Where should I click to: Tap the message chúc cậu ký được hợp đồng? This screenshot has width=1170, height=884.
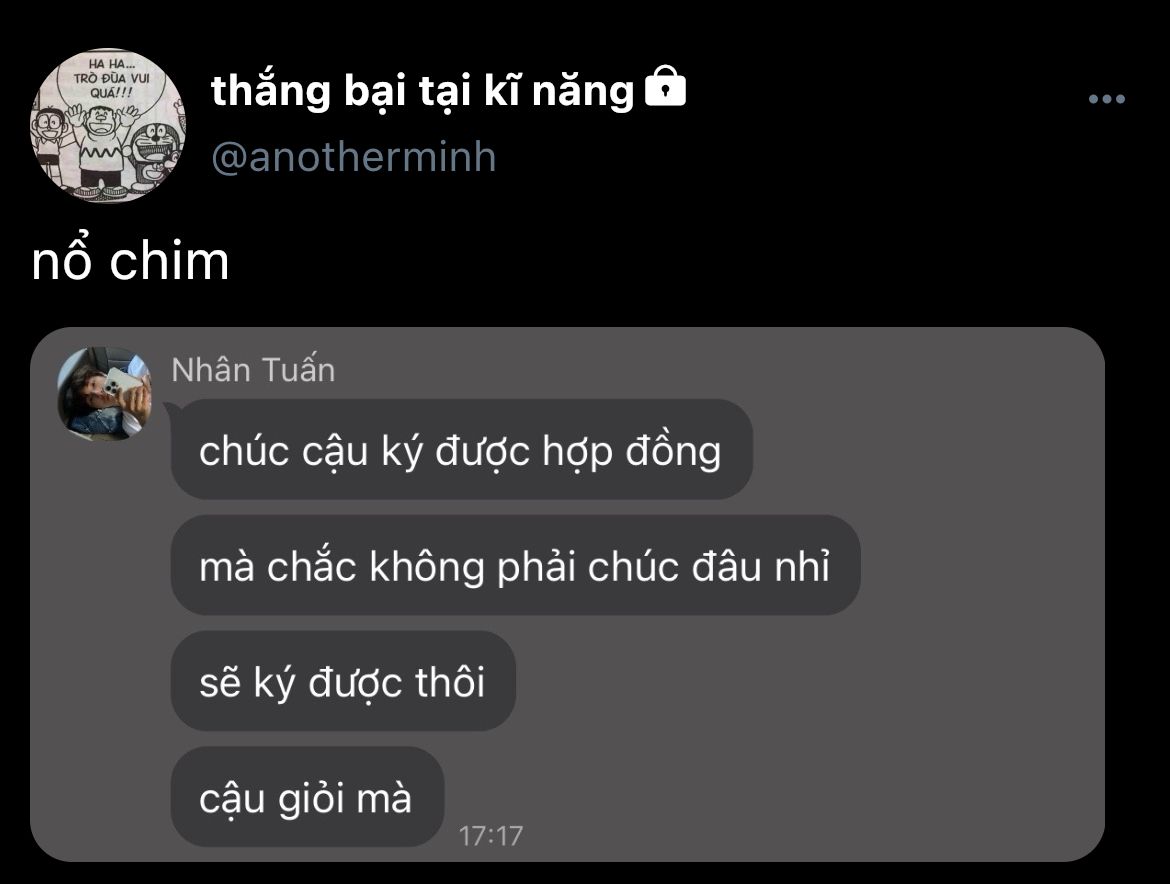(461, 450)
